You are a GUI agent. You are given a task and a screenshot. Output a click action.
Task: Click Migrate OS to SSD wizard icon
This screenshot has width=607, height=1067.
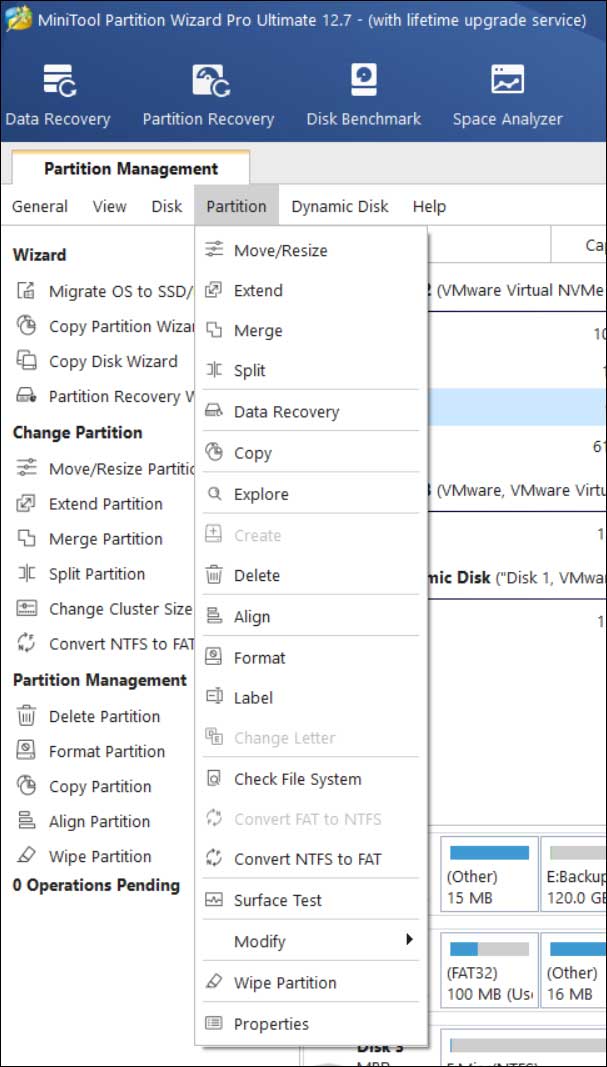pos(27,291)
